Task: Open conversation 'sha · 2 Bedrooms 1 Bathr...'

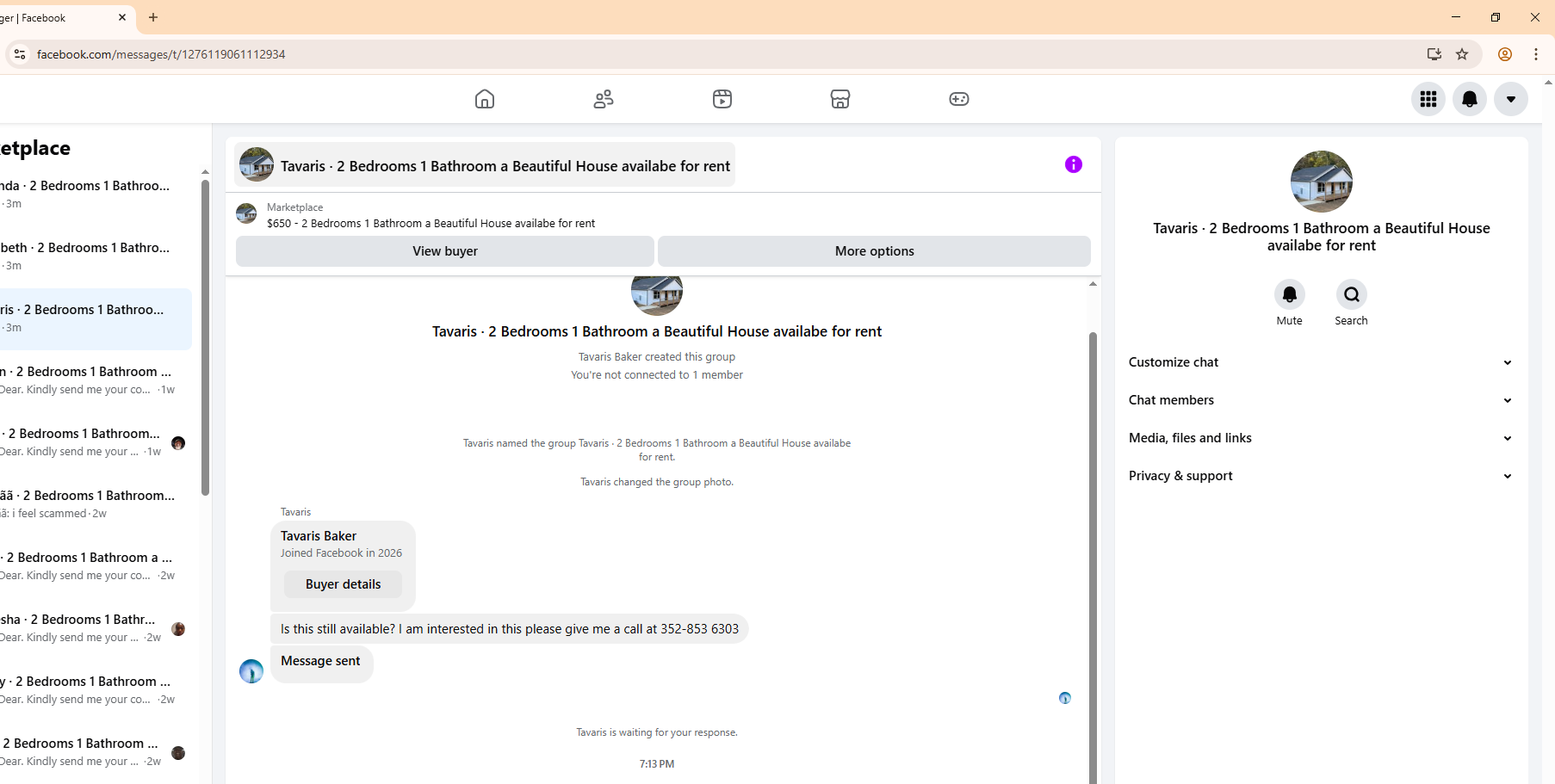Action: click(96, 628)
